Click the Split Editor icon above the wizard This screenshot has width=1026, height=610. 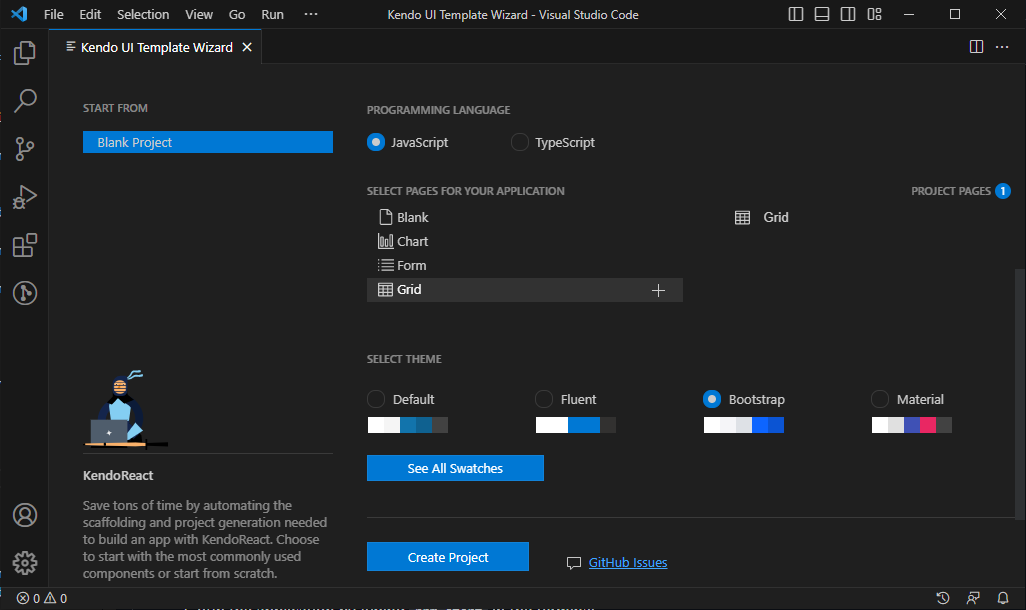coord(975,46)
